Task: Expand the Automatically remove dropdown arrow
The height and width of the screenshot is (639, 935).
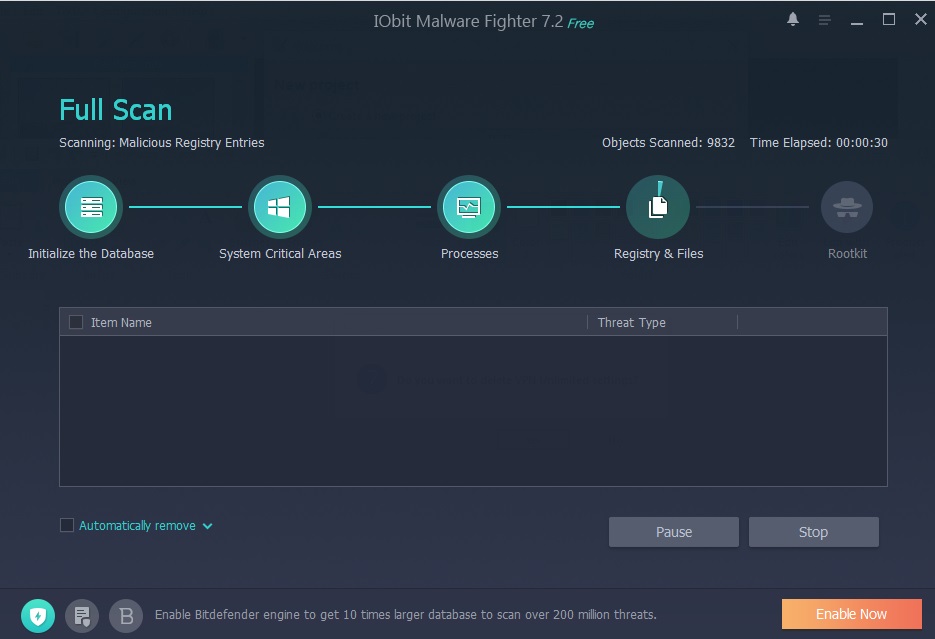Action: coord(208,526)
